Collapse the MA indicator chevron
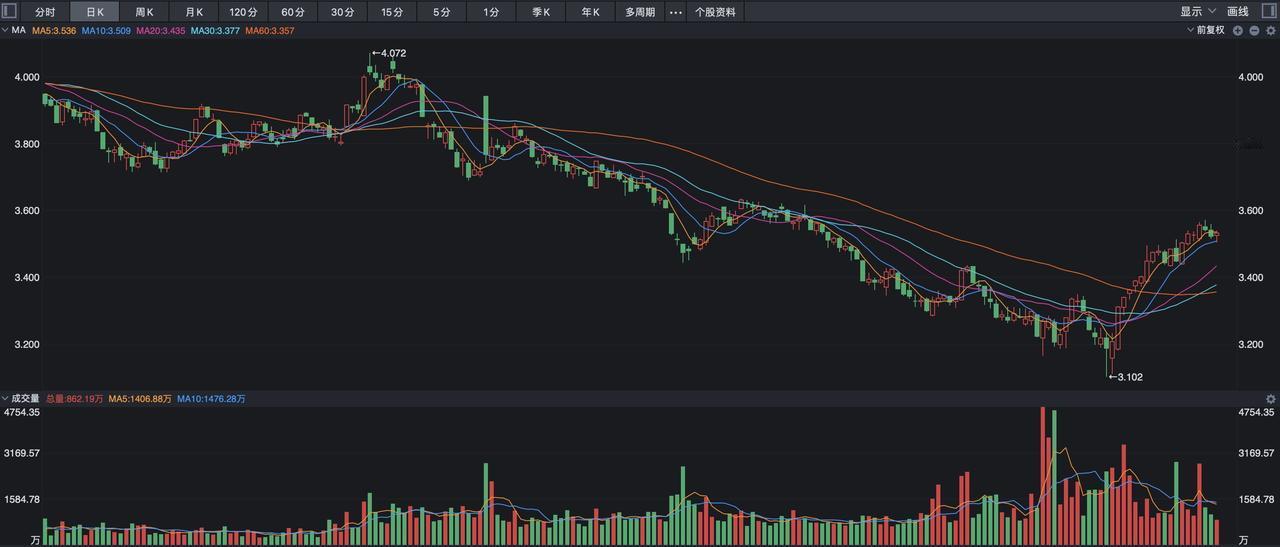1280x547 pixels. click(x=5, y=31)
